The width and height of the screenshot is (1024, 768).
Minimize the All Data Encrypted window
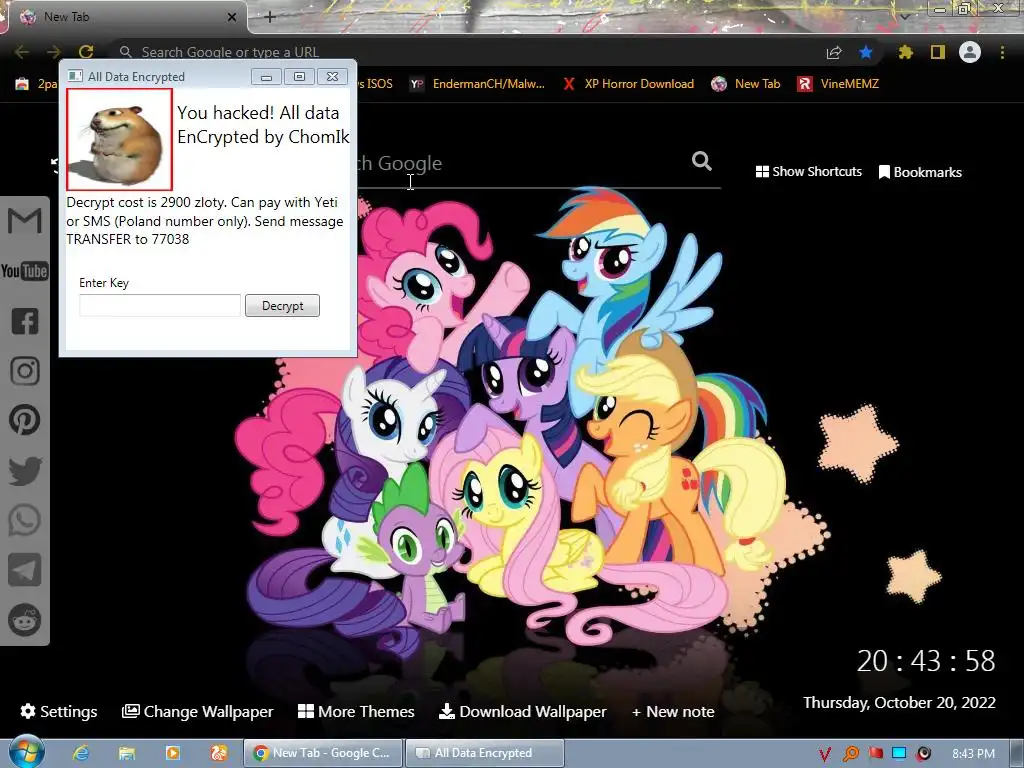[x=266, y=76]
